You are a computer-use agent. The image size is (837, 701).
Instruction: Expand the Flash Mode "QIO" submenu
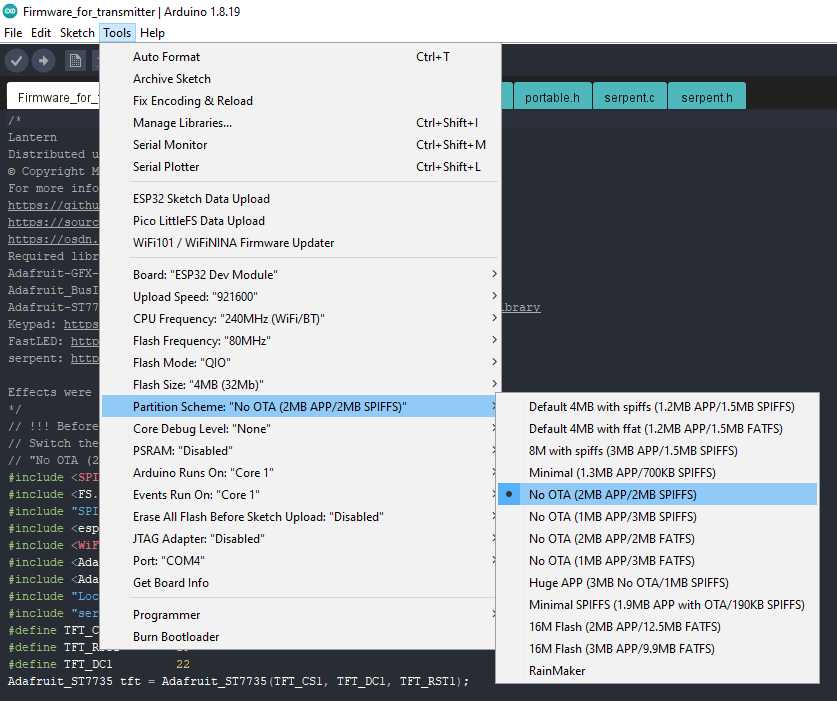[x=300, y=363]
